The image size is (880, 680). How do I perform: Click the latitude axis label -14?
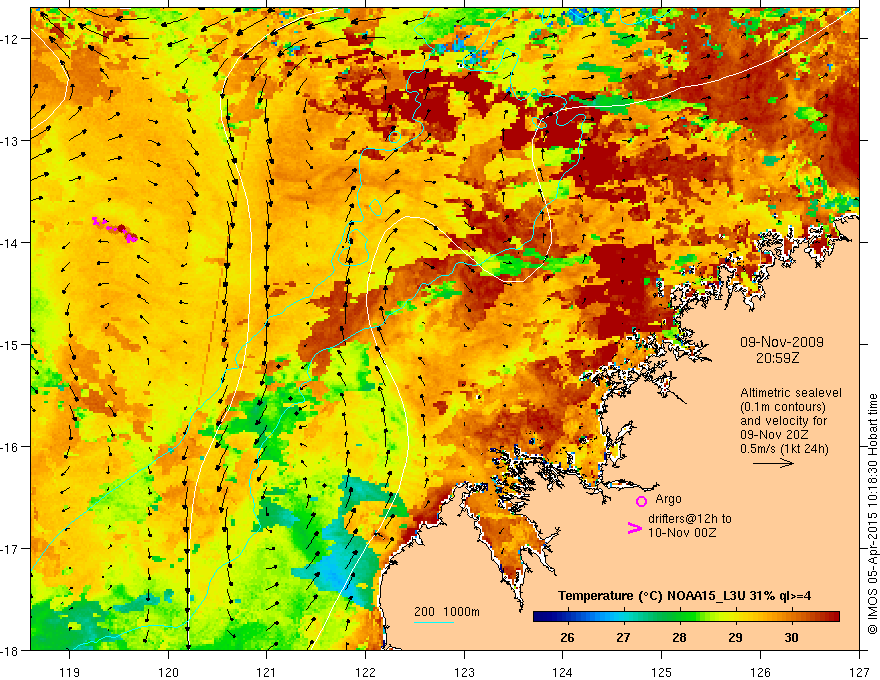[x=10, y=243]
